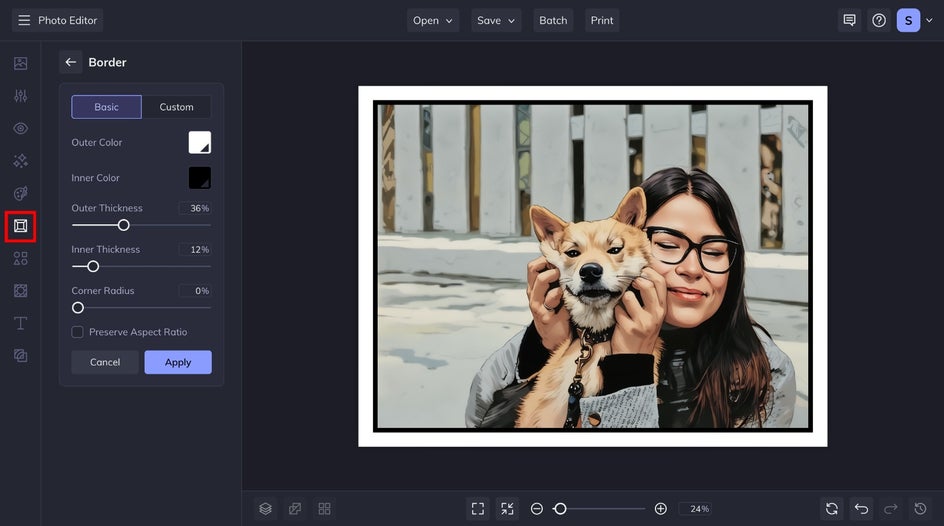Click the Edit sliders icon in sidebar
The width and height of the screenshot is (944, 526).
pos(20,96)
